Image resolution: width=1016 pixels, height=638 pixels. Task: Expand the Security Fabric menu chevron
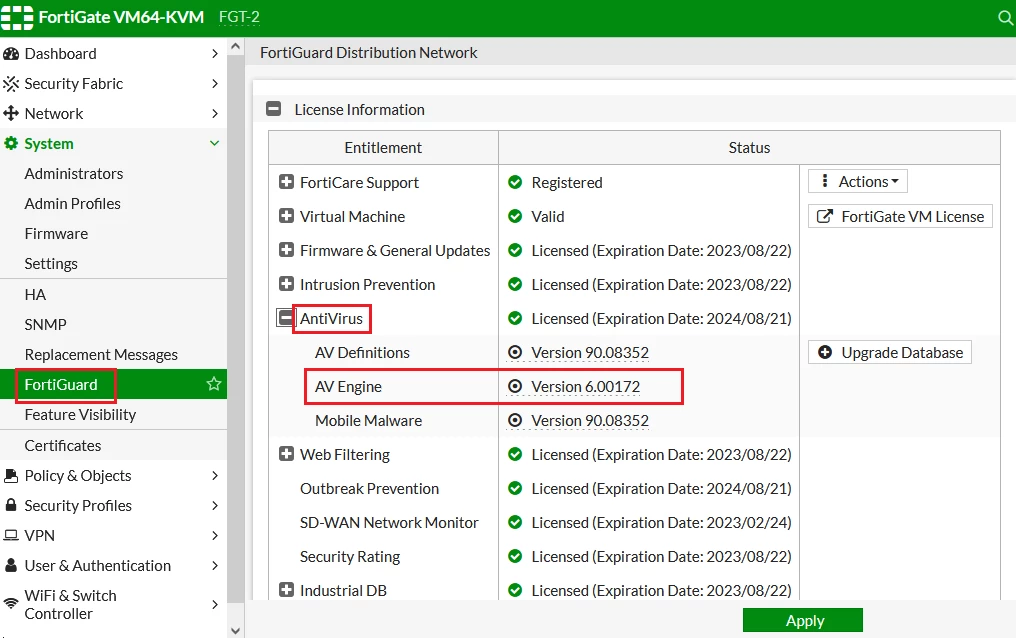coord(215,84)
